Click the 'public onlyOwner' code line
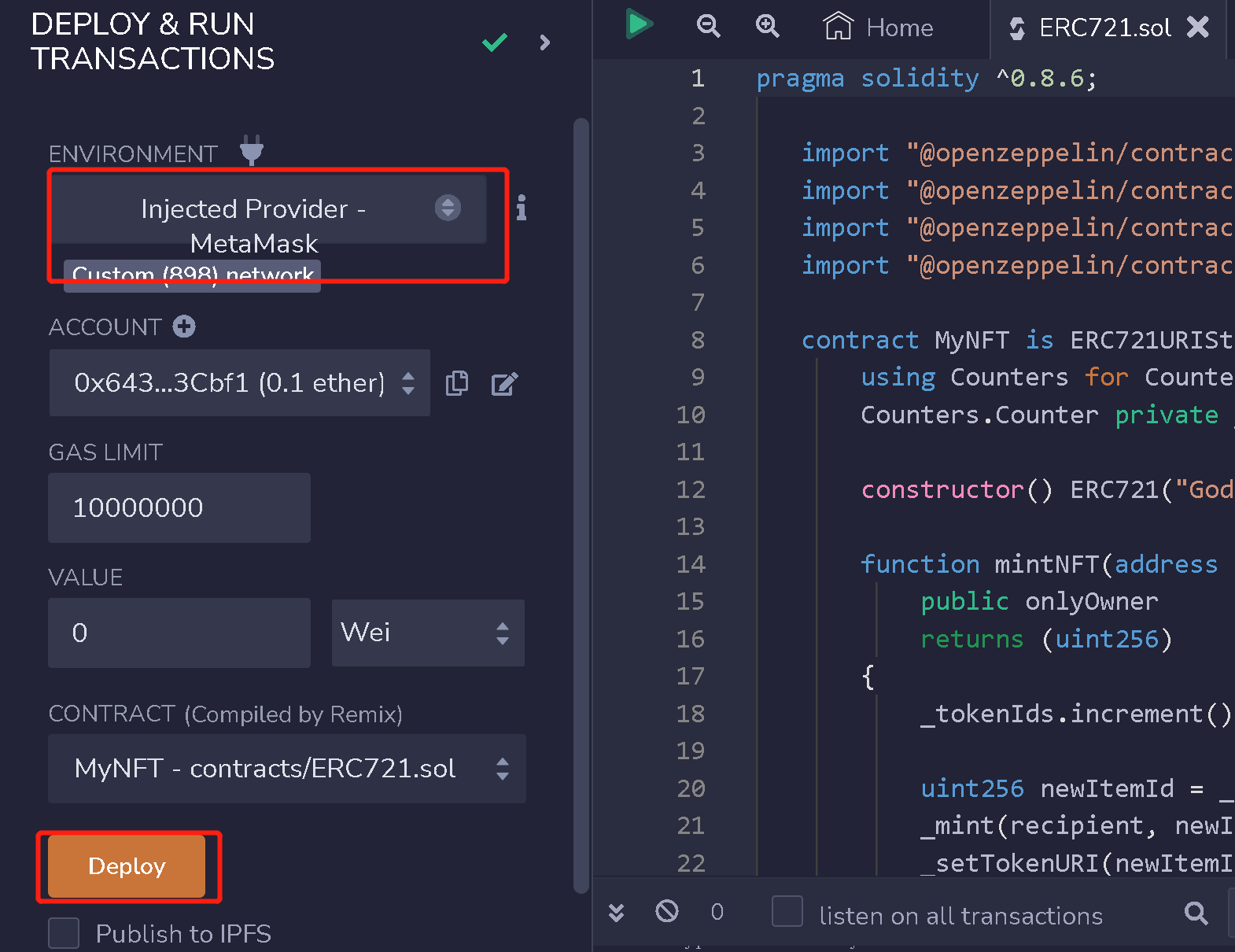This screenshot has width=1235, height=952. [x=1039, y=601]
